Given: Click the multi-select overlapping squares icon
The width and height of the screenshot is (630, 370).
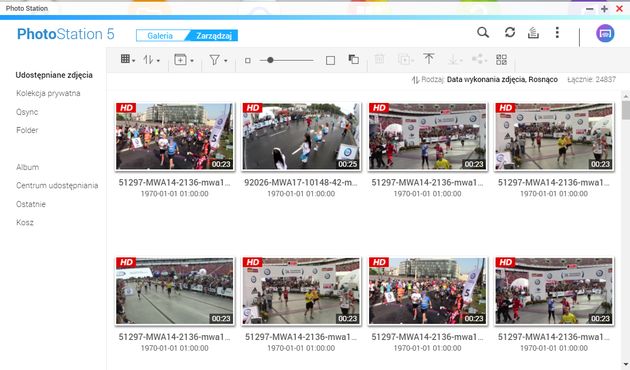Looking at the screenshot, I should [354, 59].
